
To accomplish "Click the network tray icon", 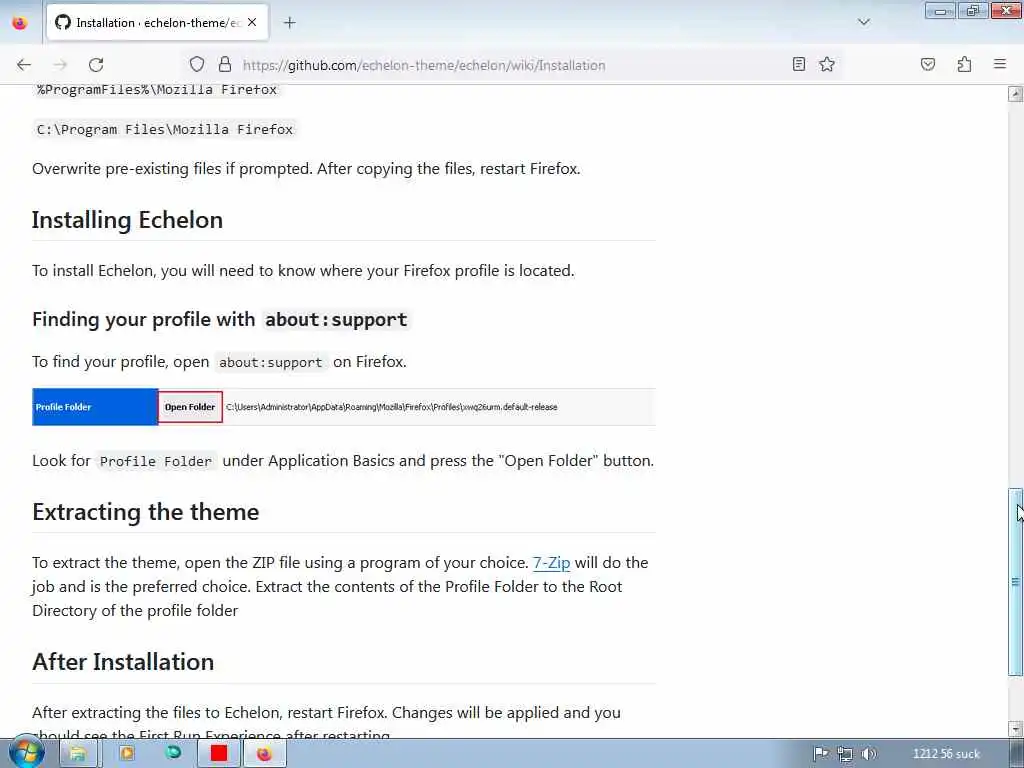I will (x=844, y=754).
